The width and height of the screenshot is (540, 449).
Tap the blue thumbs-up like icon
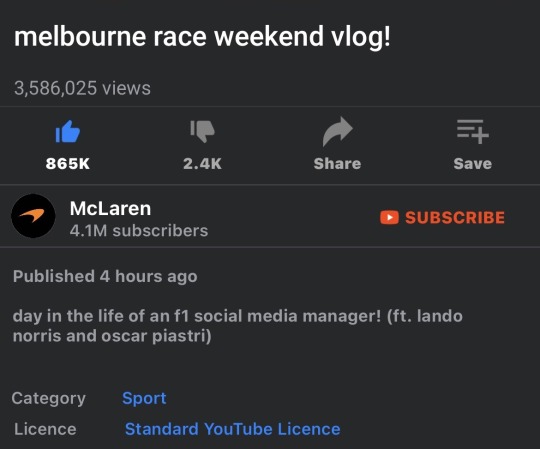pos(68,132)
